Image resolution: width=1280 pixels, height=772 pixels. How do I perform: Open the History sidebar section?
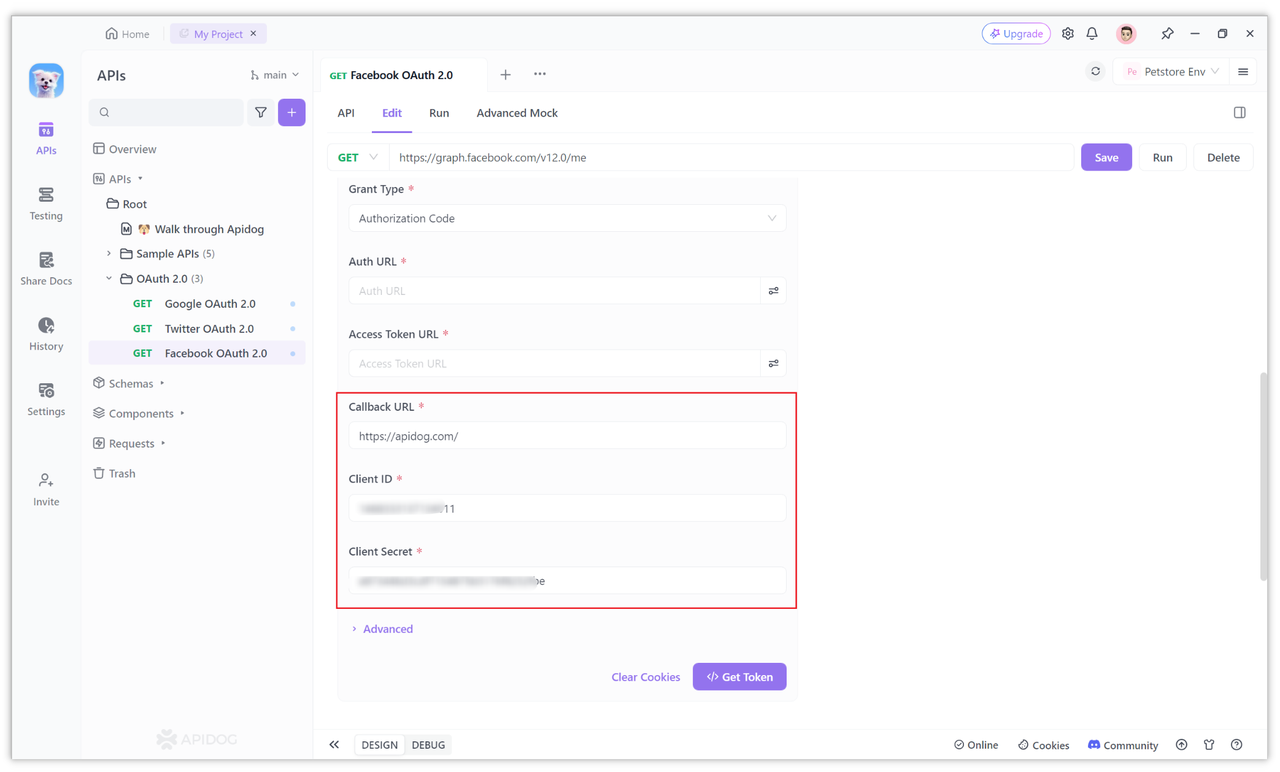point(46,333)
